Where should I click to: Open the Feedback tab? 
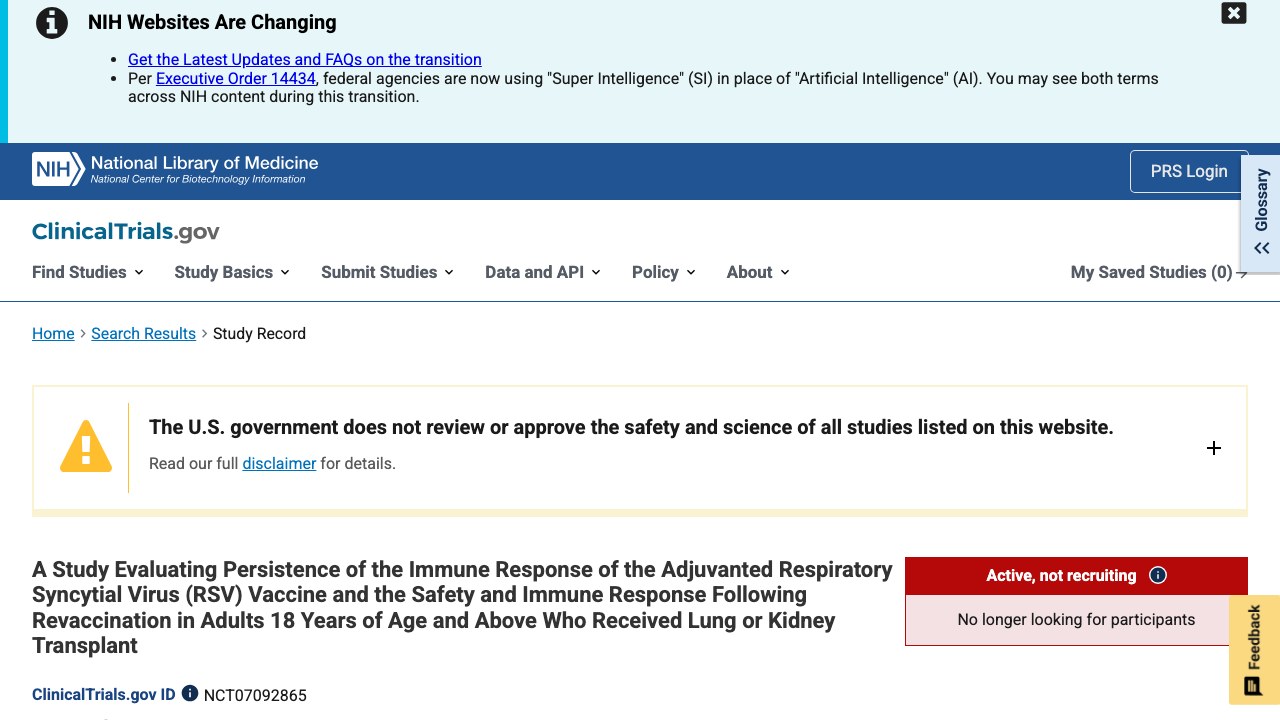pyautogui.click(x=1254, y=650)
